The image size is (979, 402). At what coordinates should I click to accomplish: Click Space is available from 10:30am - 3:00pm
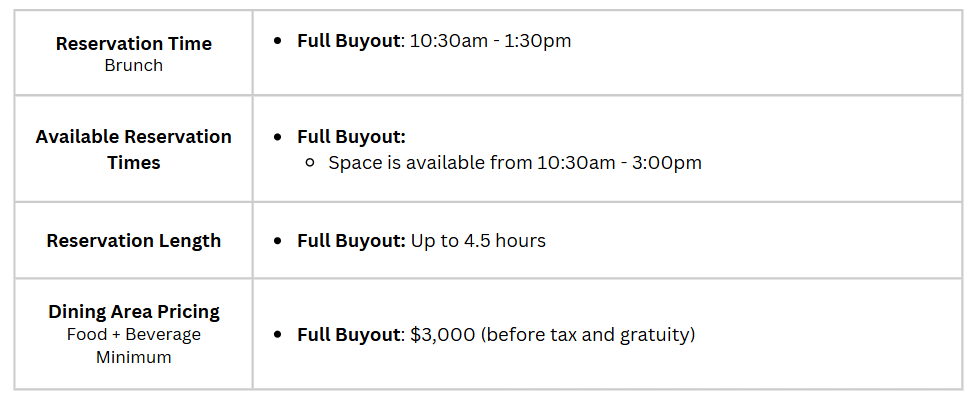515,163
